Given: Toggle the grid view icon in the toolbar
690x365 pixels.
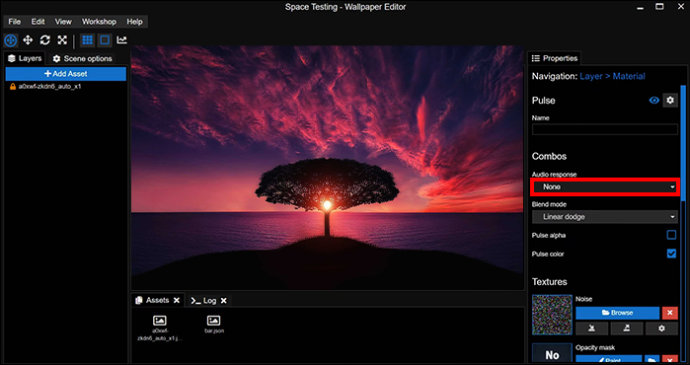Looking at the screenshot, I should [88, 40].
